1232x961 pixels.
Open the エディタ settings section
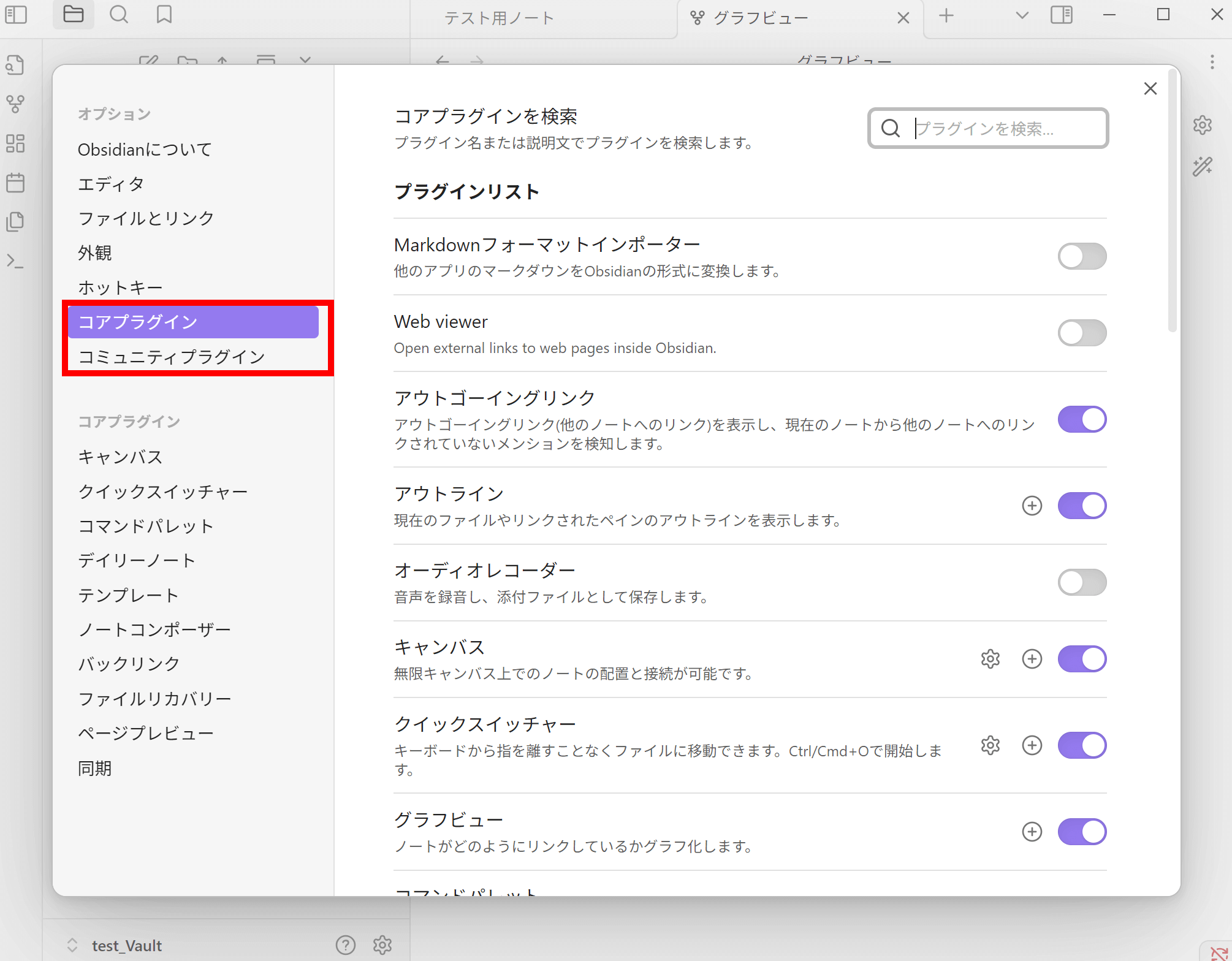pos(193,184)
